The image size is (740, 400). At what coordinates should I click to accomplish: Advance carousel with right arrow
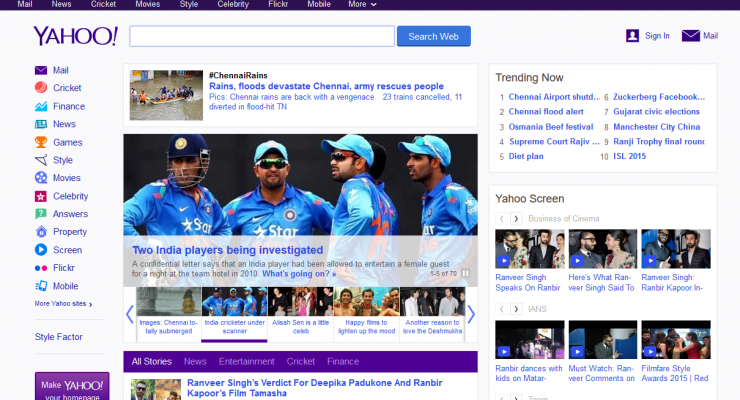[x=471, y=314]
